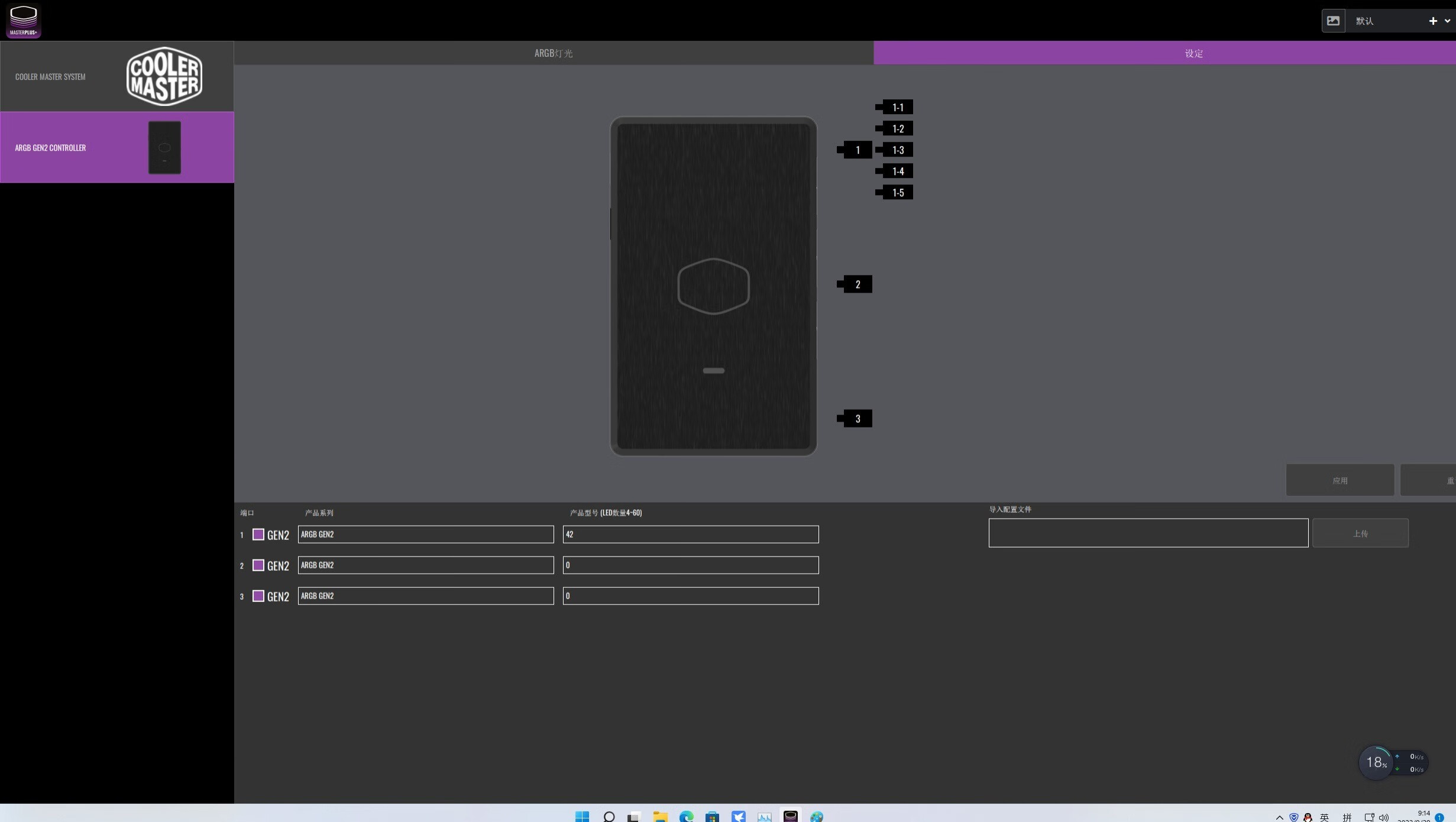Click MasterPlus icon on taskbar

(x=790, y=816)
